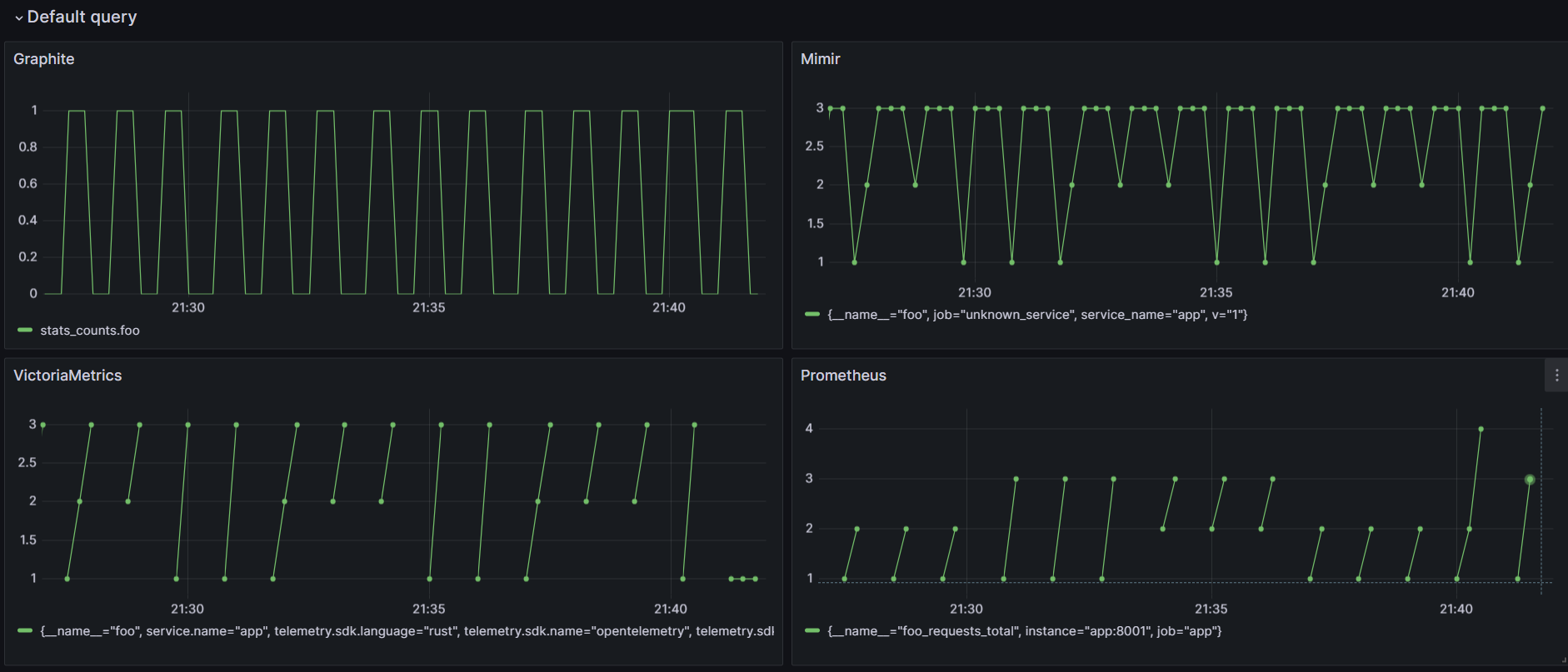Click stats_counts.foo legend color swatch
Screen dimensions: 1568x672
25,331
